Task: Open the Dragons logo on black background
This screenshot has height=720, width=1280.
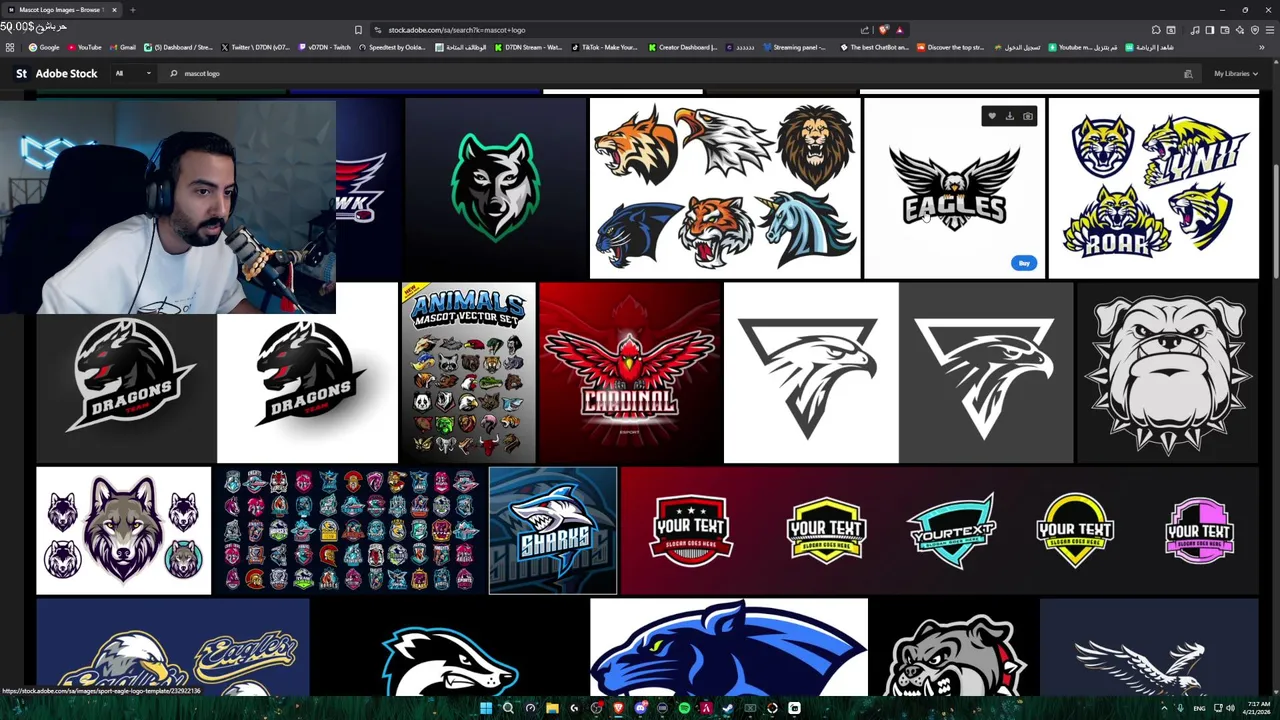Action: coord(126,373)
